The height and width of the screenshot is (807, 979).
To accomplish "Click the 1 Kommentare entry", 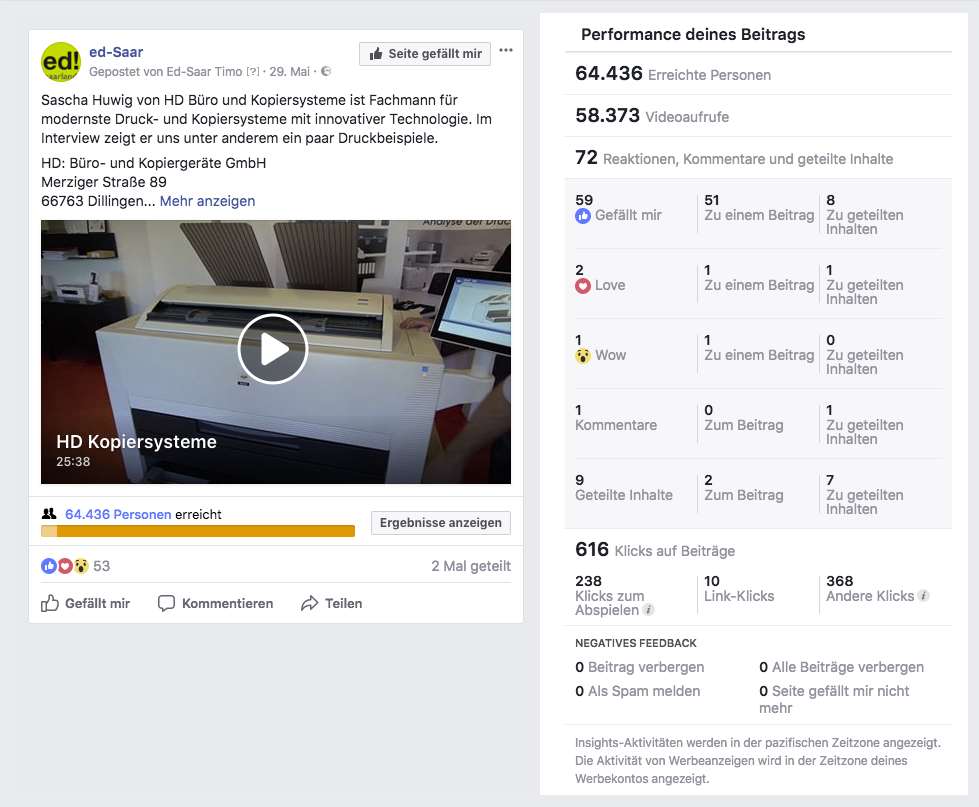I will coord(616,418).
